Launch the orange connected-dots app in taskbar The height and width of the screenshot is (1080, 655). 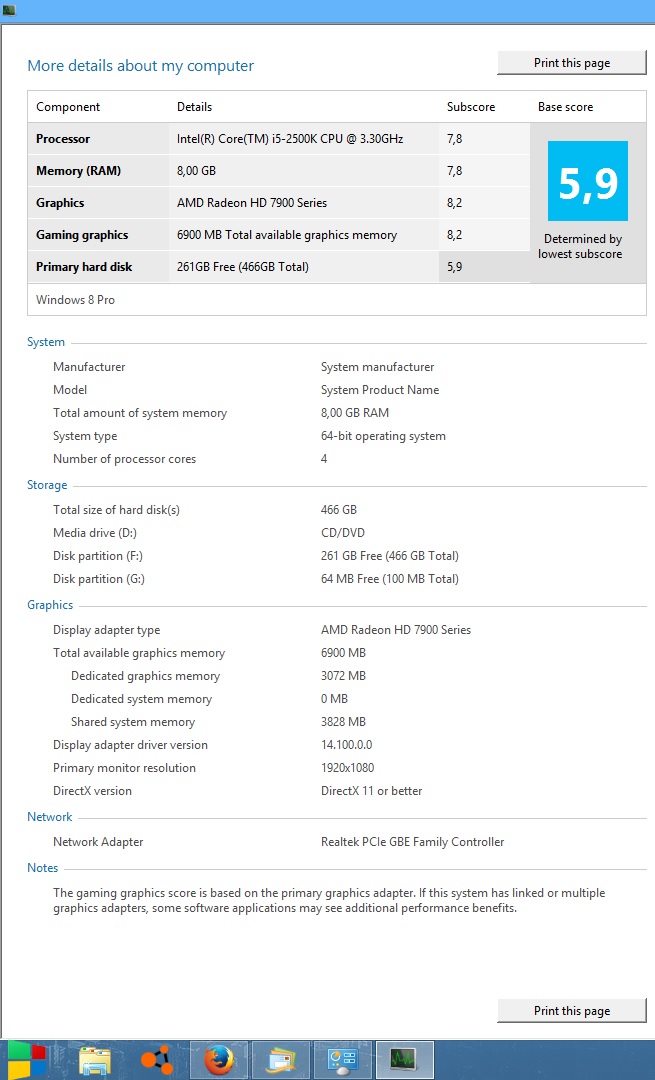pyautogui.click(x=156, y=1060)
